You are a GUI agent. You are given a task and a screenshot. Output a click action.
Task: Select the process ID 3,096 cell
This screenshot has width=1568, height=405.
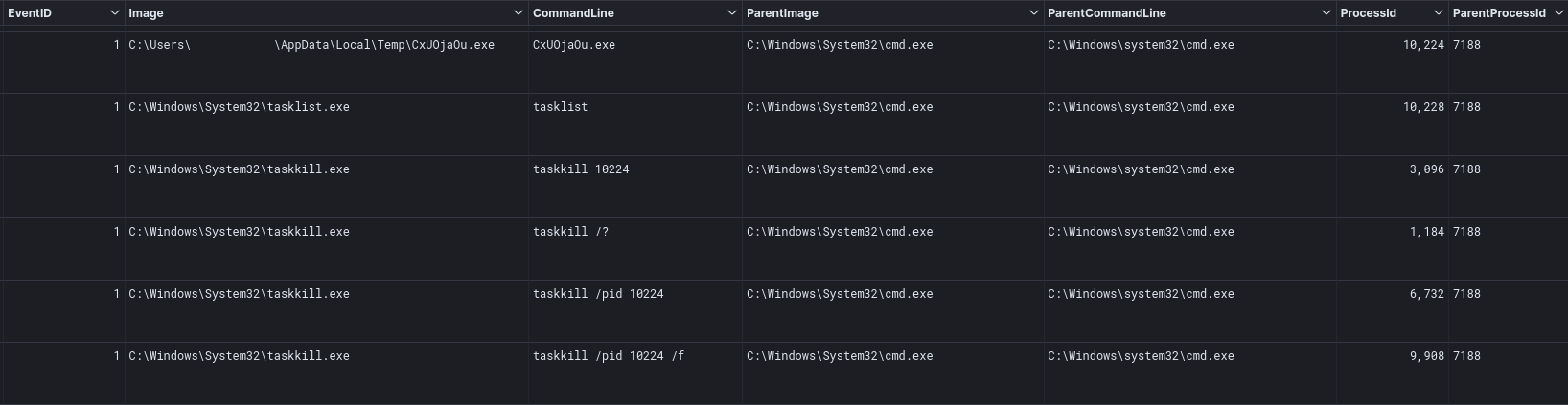tap(1392, 187)
